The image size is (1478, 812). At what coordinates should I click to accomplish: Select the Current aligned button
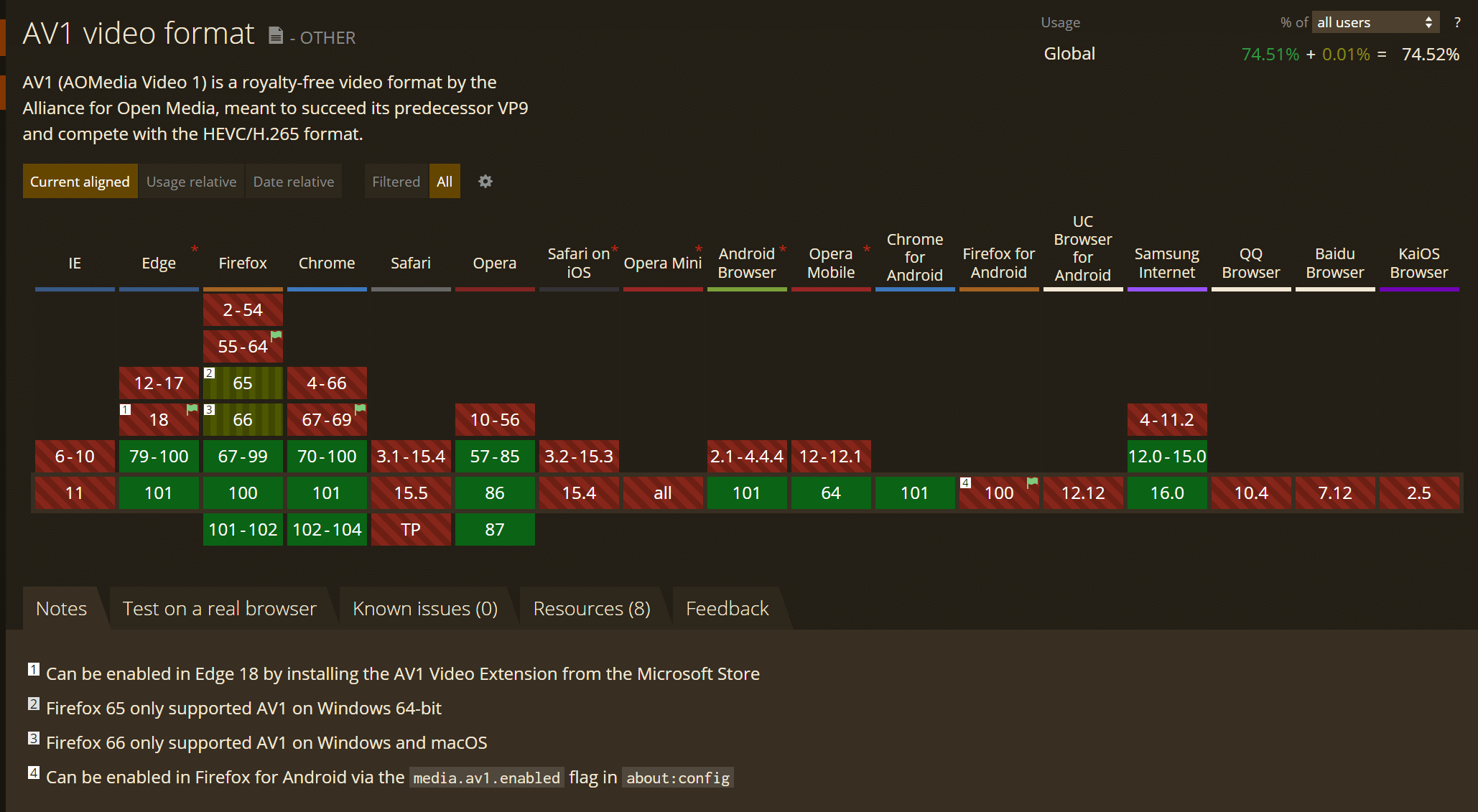(x=80, y=182)
